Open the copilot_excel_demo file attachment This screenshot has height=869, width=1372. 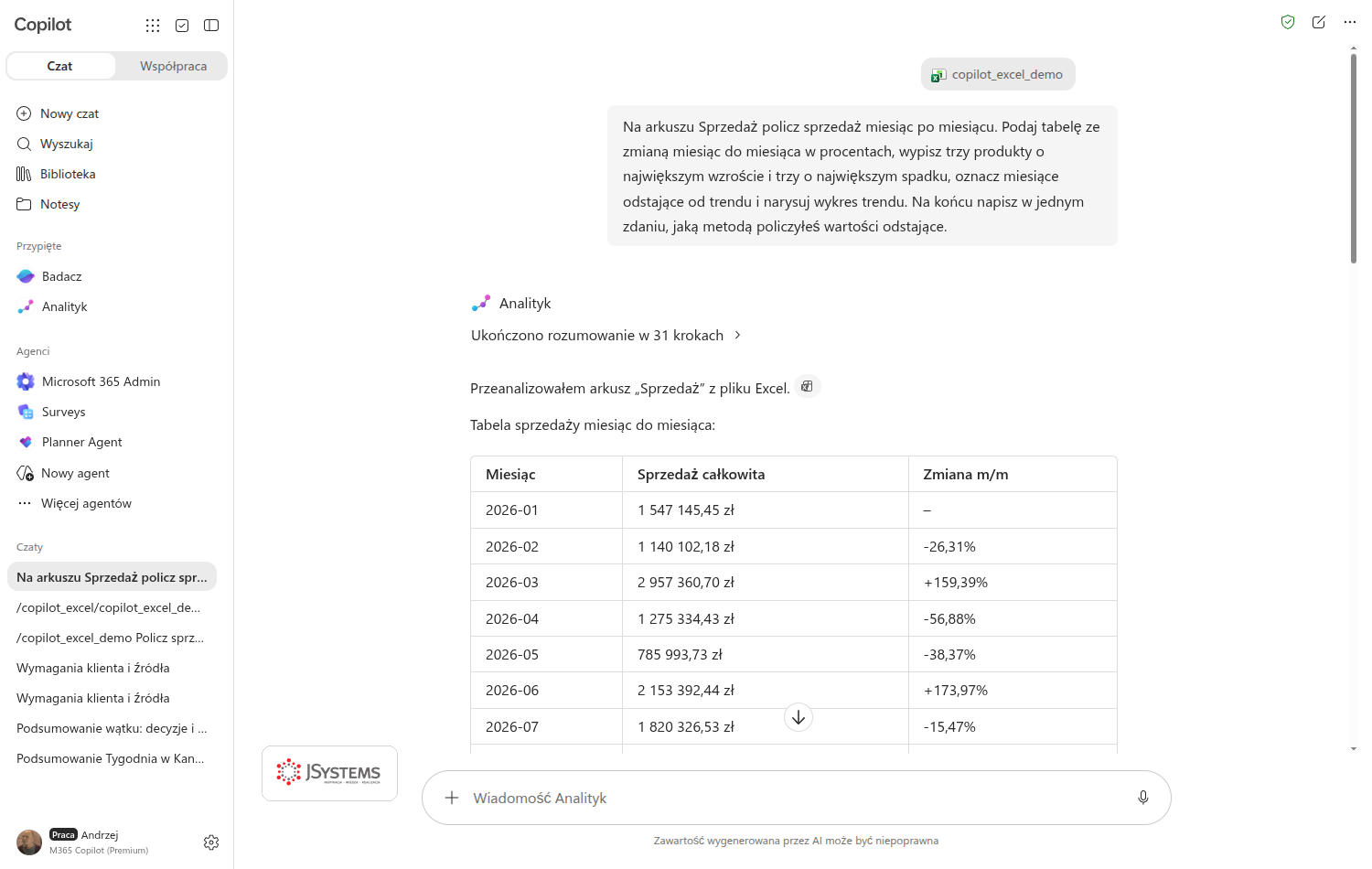click(x=998, y=74)
